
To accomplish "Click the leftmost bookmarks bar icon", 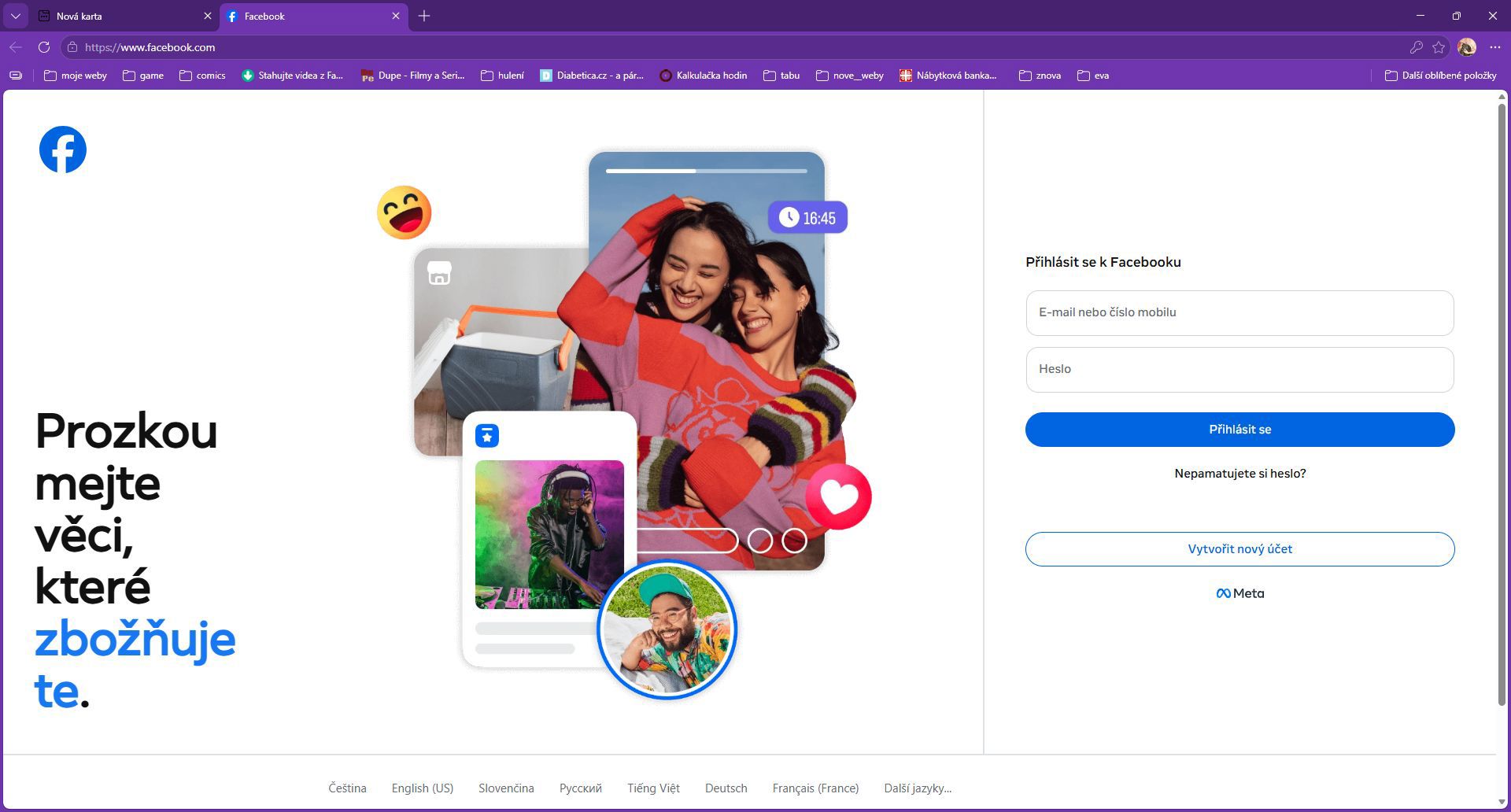I will 16,76.
